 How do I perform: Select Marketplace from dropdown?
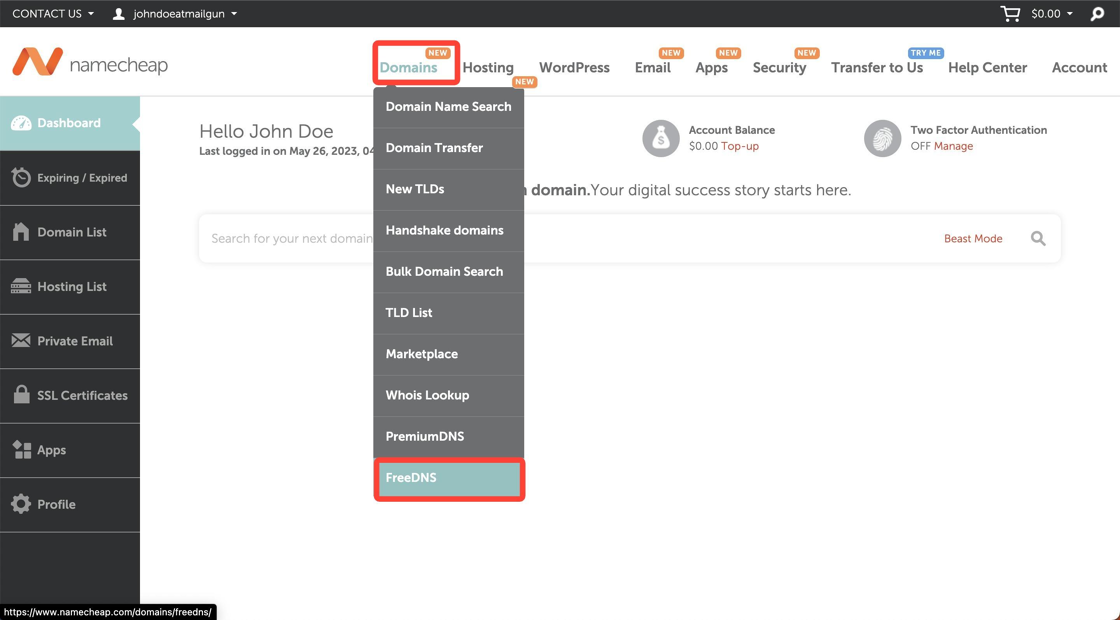click(x=449, y=354)
